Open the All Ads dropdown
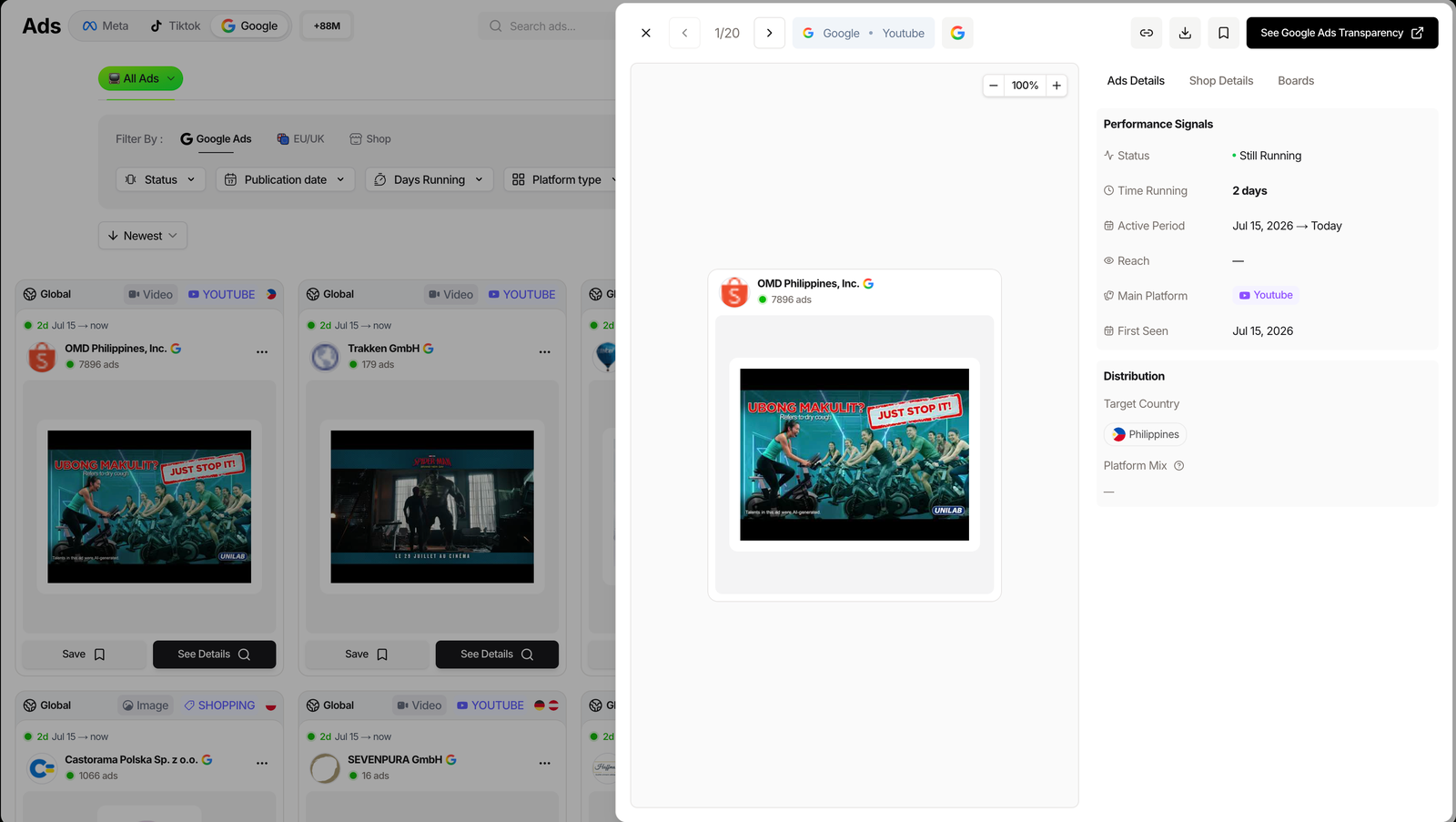The image size is (1456, 822). click(140, 78)
